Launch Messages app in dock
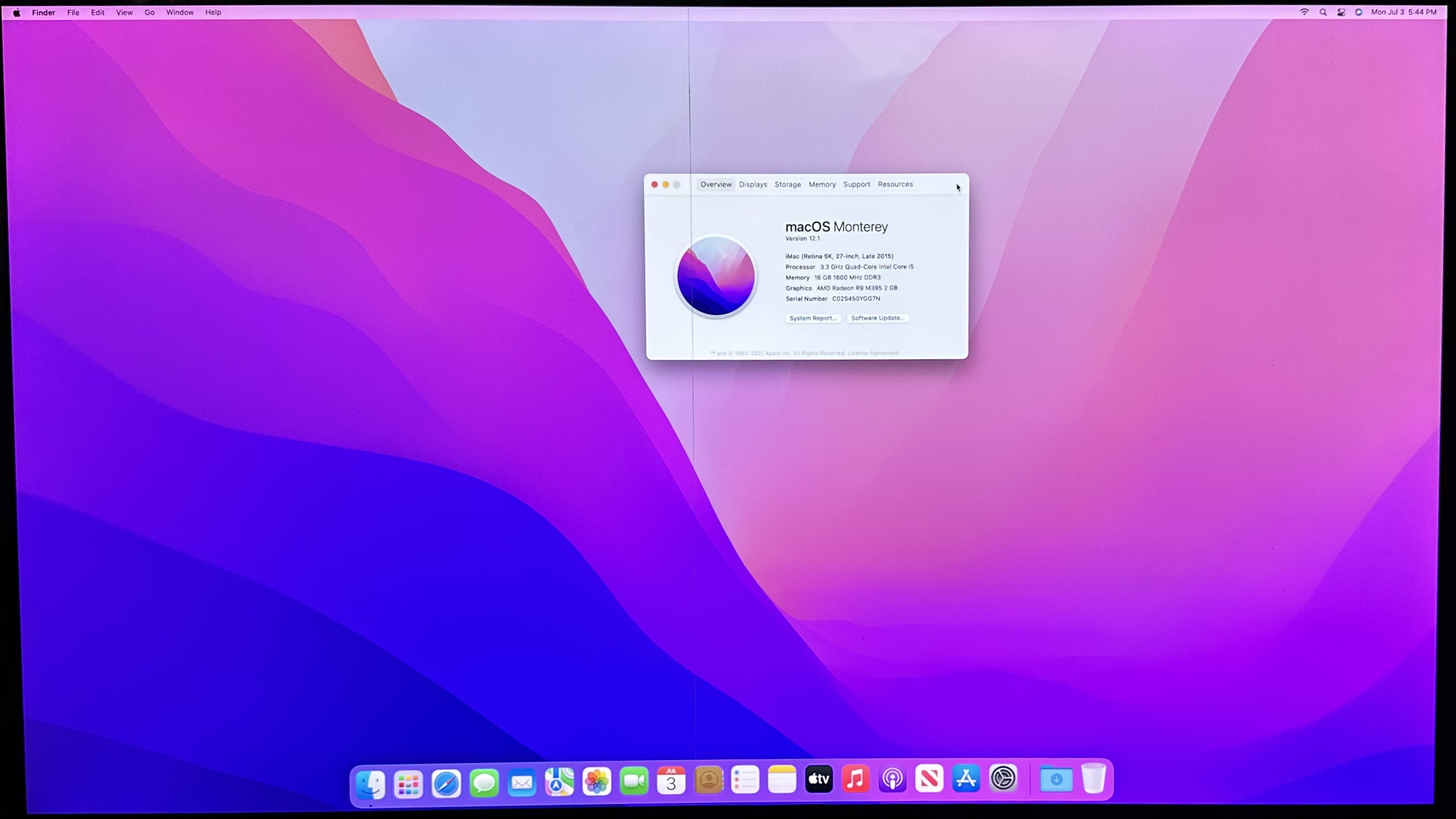Viewport: 1456px width, 819px height. (484, 783)
